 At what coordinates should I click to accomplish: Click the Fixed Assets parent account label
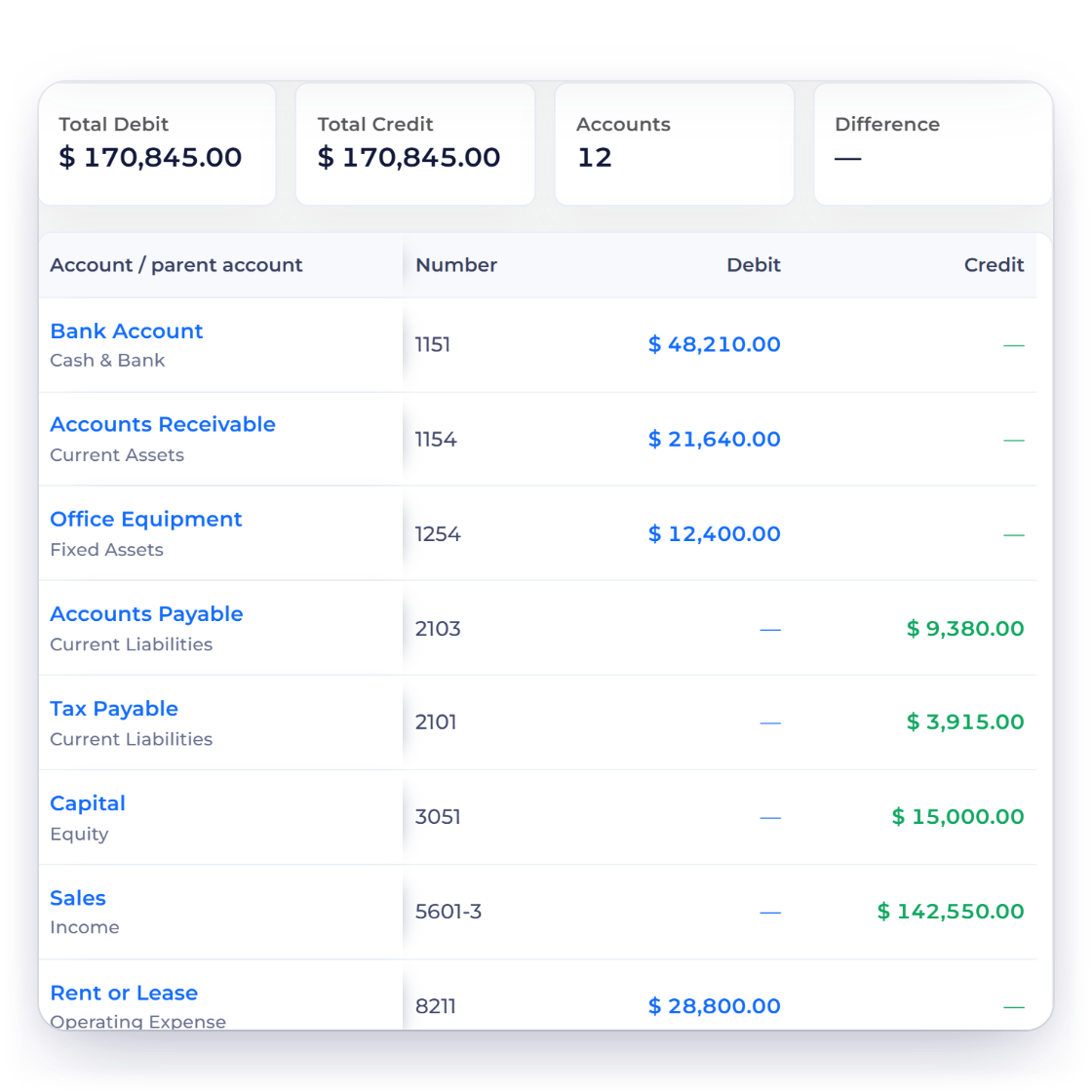[x=106, y=550]
